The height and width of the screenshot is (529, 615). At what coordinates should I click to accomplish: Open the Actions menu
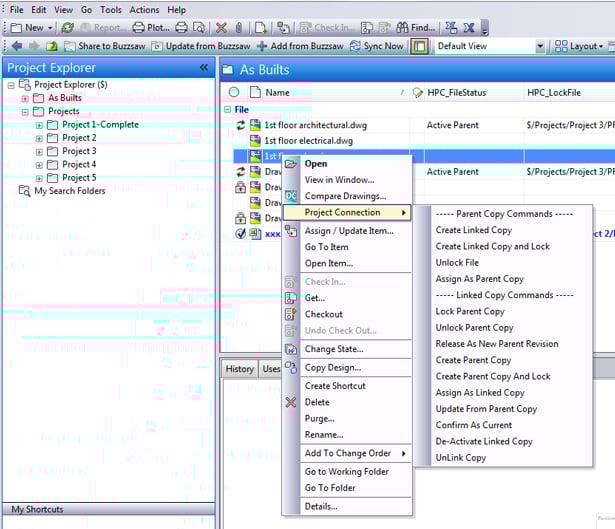144,10
